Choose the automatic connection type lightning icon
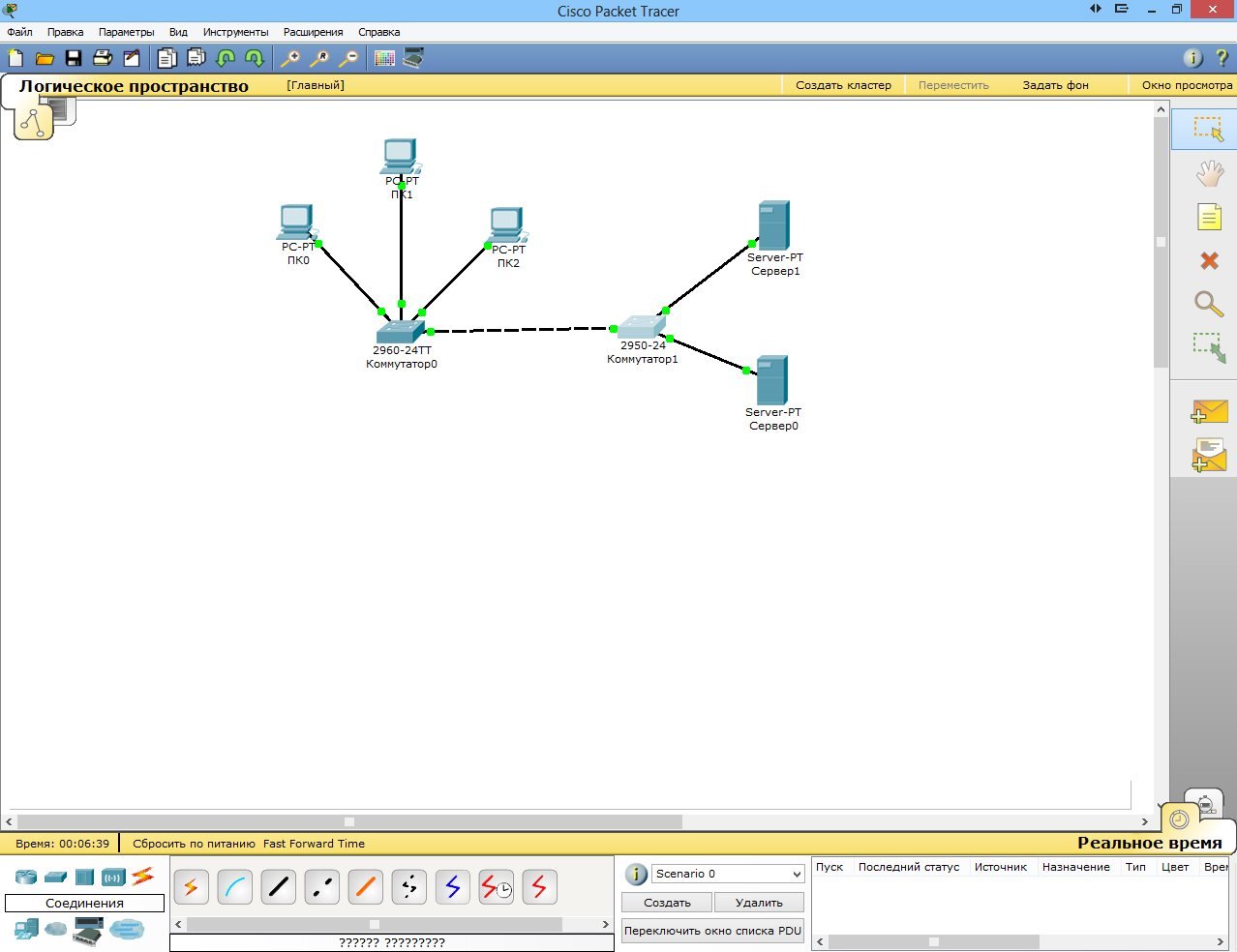Image resolution: width=1237 pixels, height=952 pixels. [191, 887]
